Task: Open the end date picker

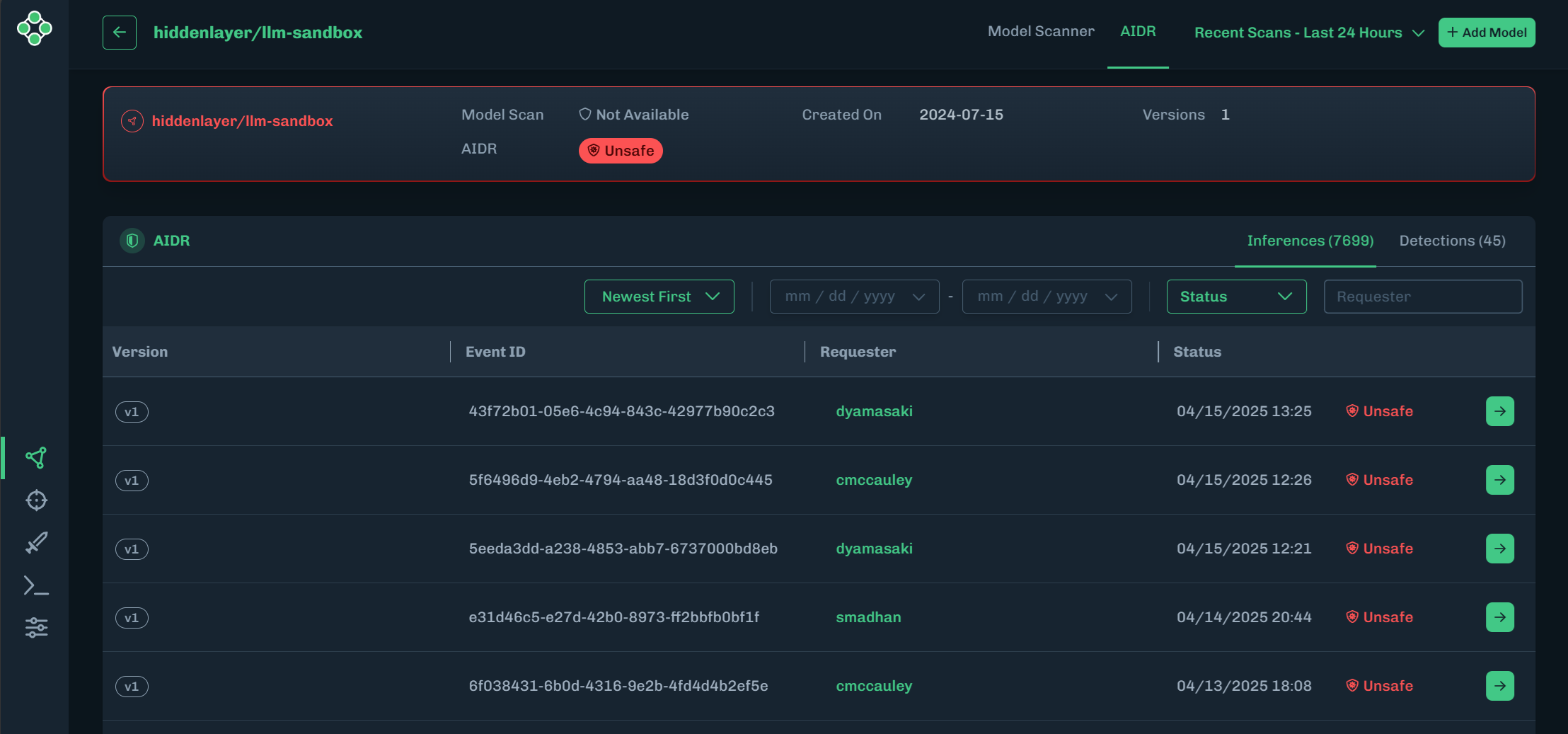Action: [x=1047, y=297]
